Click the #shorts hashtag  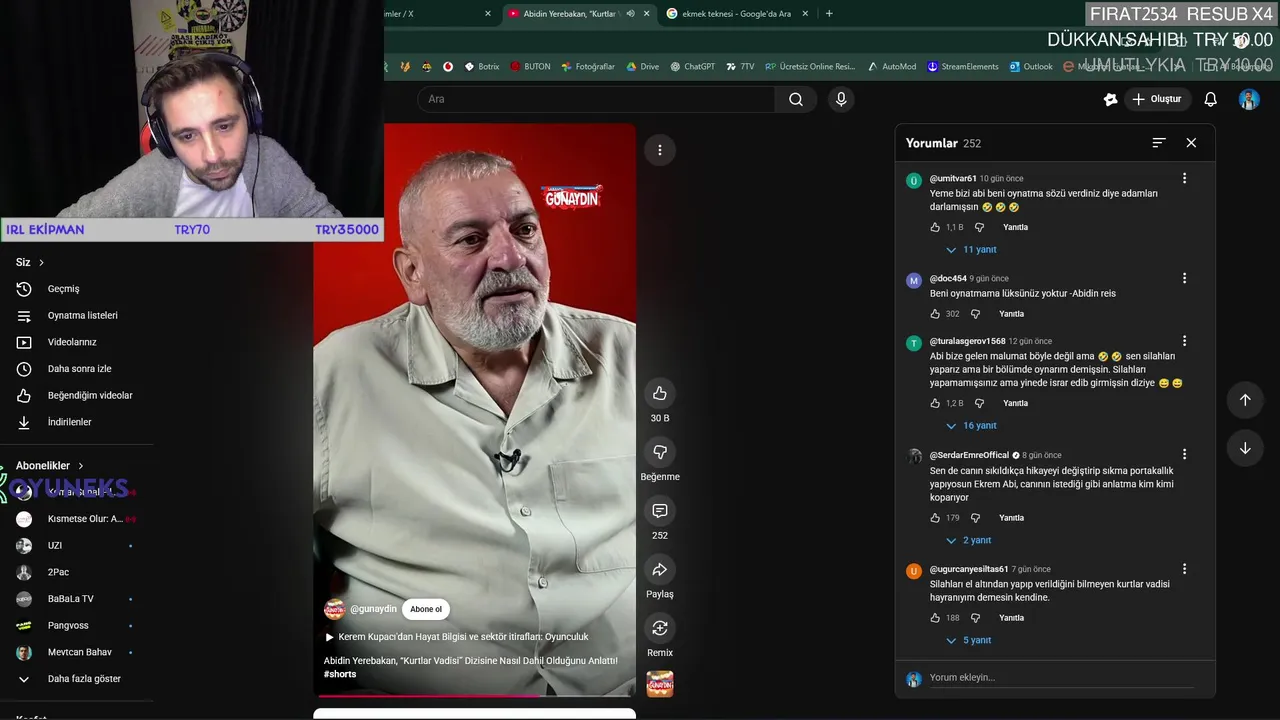pyautogui.click(x=340, y=674)
